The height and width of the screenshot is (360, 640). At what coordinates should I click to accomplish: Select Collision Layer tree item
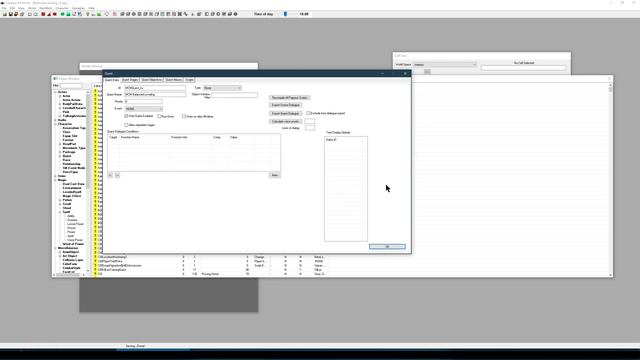click(73, 260)
